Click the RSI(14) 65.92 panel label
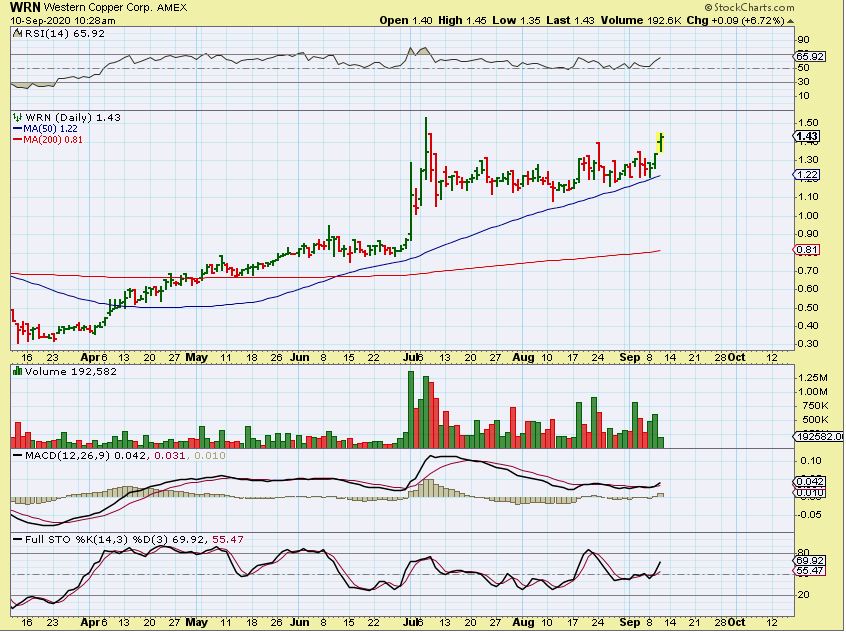This screenshot has height=632, width=846. [x=65, y=33]
